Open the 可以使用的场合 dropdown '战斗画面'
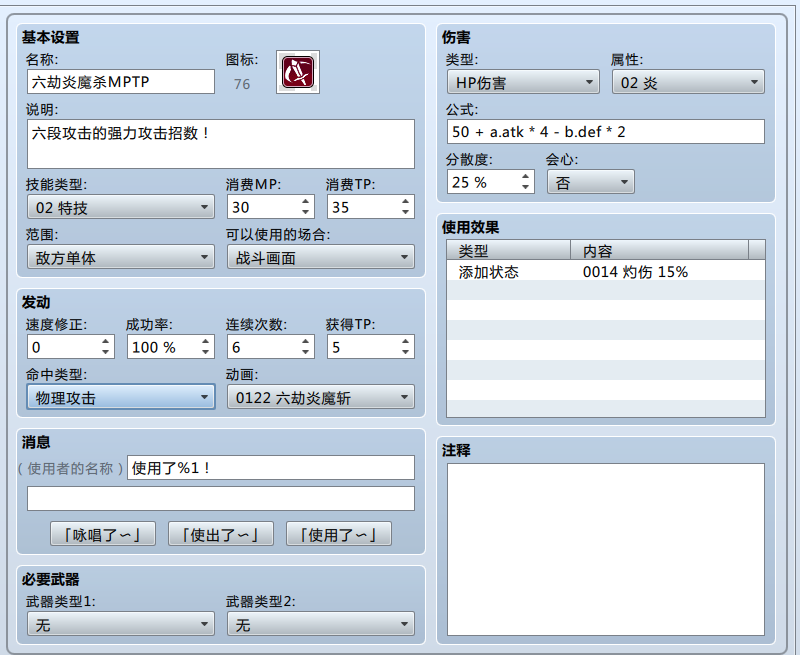The width and height of the screenshot is (800, 655). 321,257
